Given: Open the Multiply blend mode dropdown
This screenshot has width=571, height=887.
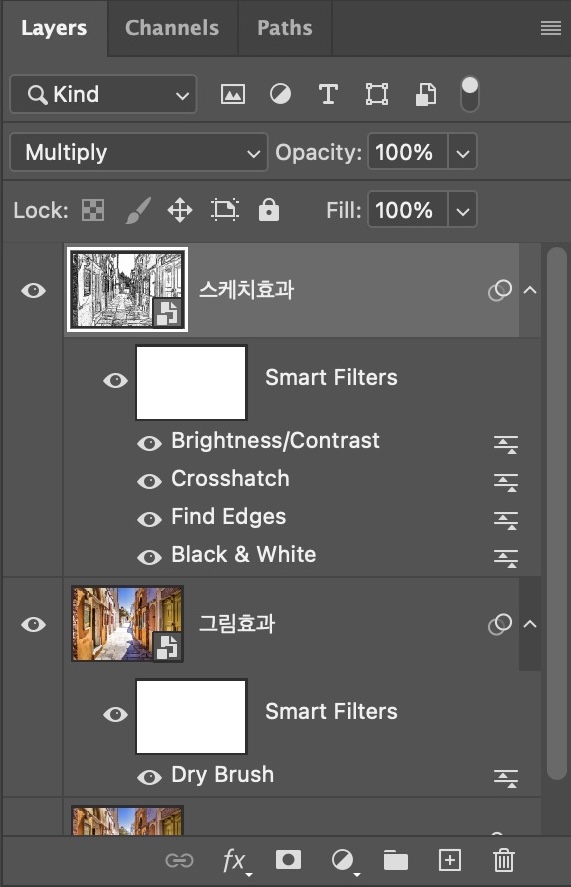Looking at the screenshot, I should tap(139, 152).
